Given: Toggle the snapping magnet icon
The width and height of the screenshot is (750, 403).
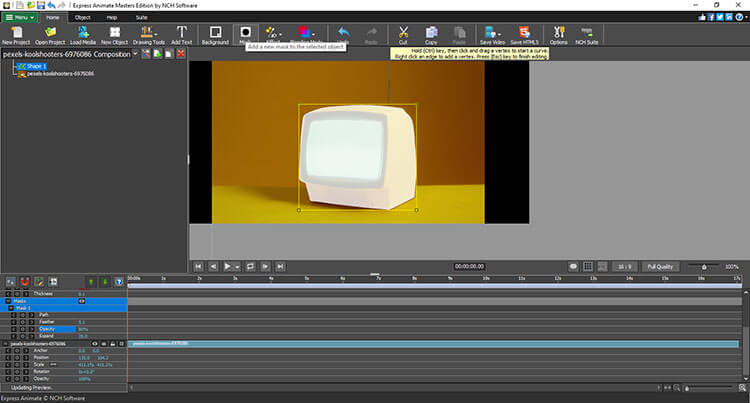Looking at the screenshot, I should (x=25, y=282).
